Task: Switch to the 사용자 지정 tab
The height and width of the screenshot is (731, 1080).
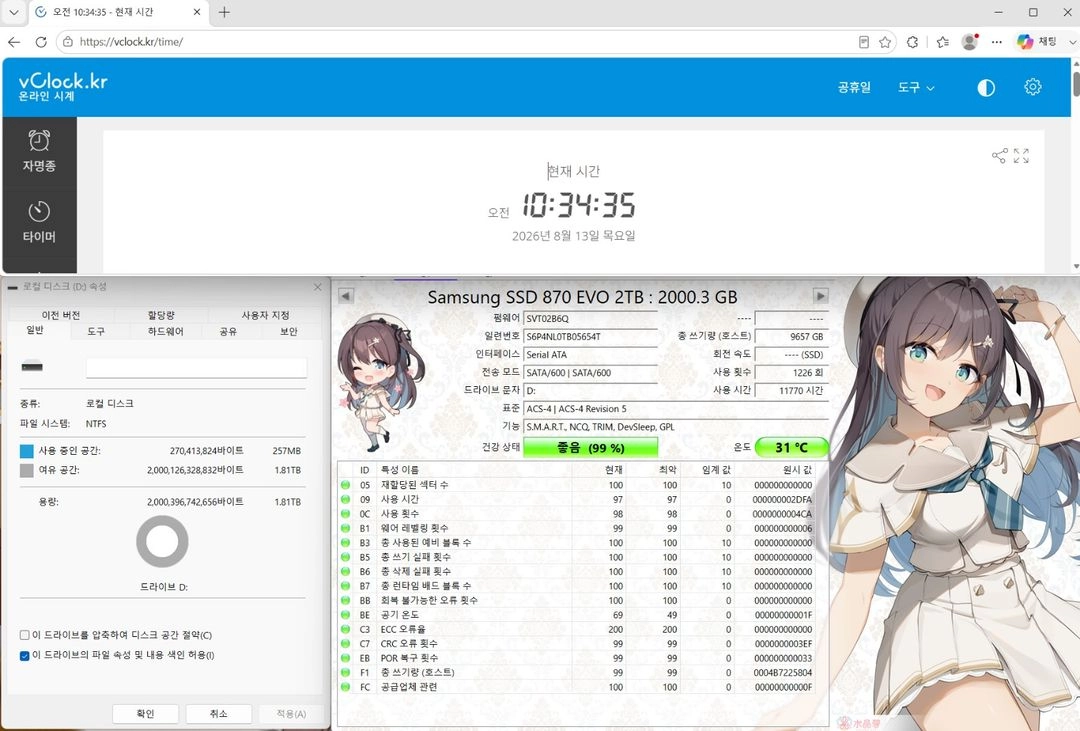Action: pyautogui.click(x=265, y=315)
